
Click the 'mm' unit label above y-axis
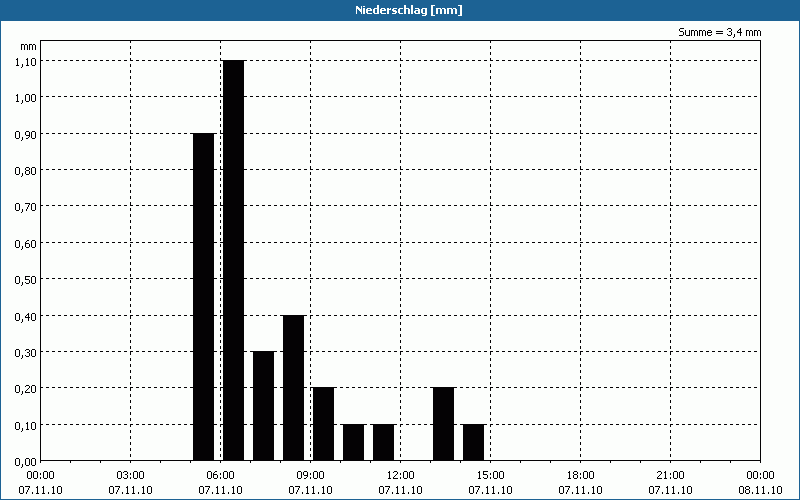[x=29, y=46]
